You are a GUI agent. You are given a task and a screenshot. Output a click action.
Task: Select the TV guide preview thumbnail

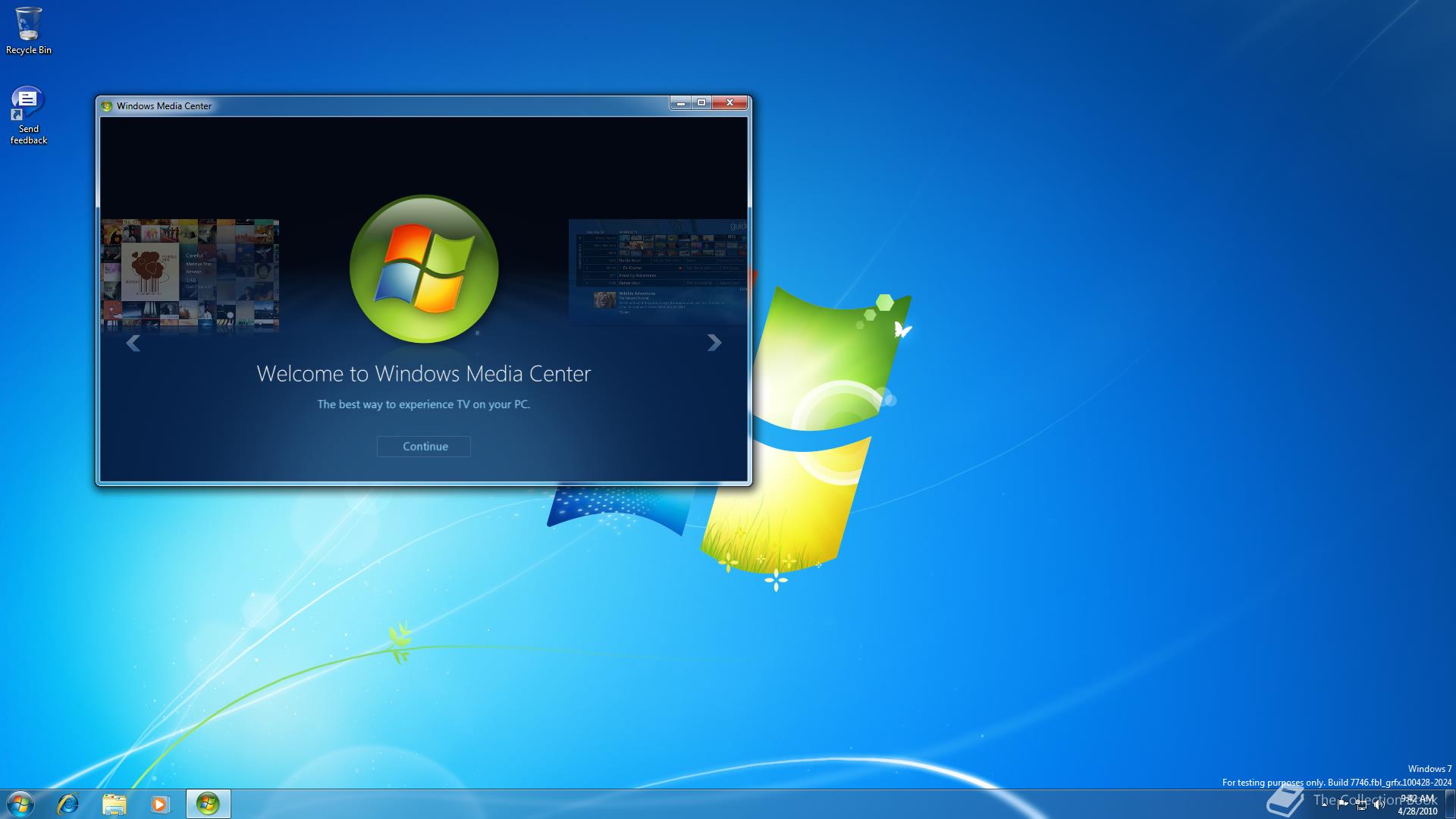[657, 272]
